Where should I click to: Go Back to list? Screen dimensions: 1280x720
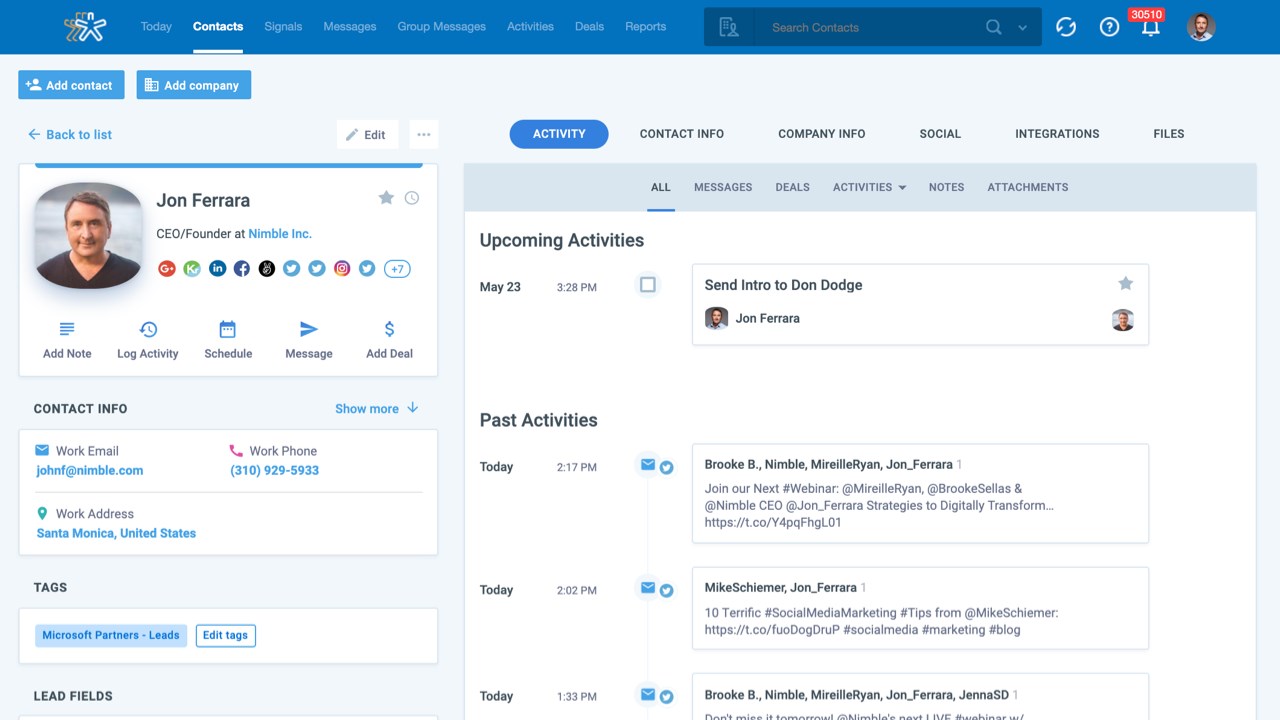(x=70, y=134)
